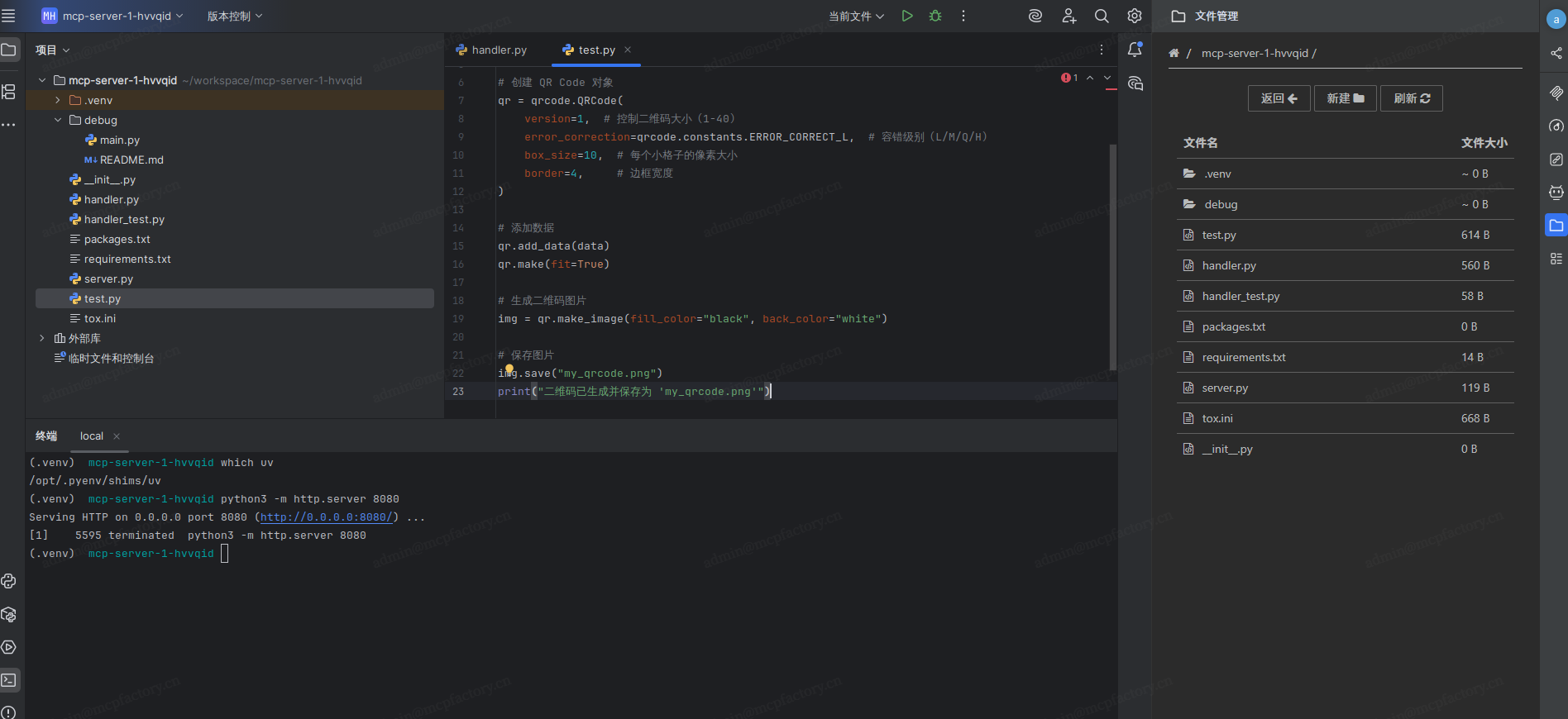Open the search magnifier in the toolbar
Screen dimensions: 1568x719
tap(1102, 16)
